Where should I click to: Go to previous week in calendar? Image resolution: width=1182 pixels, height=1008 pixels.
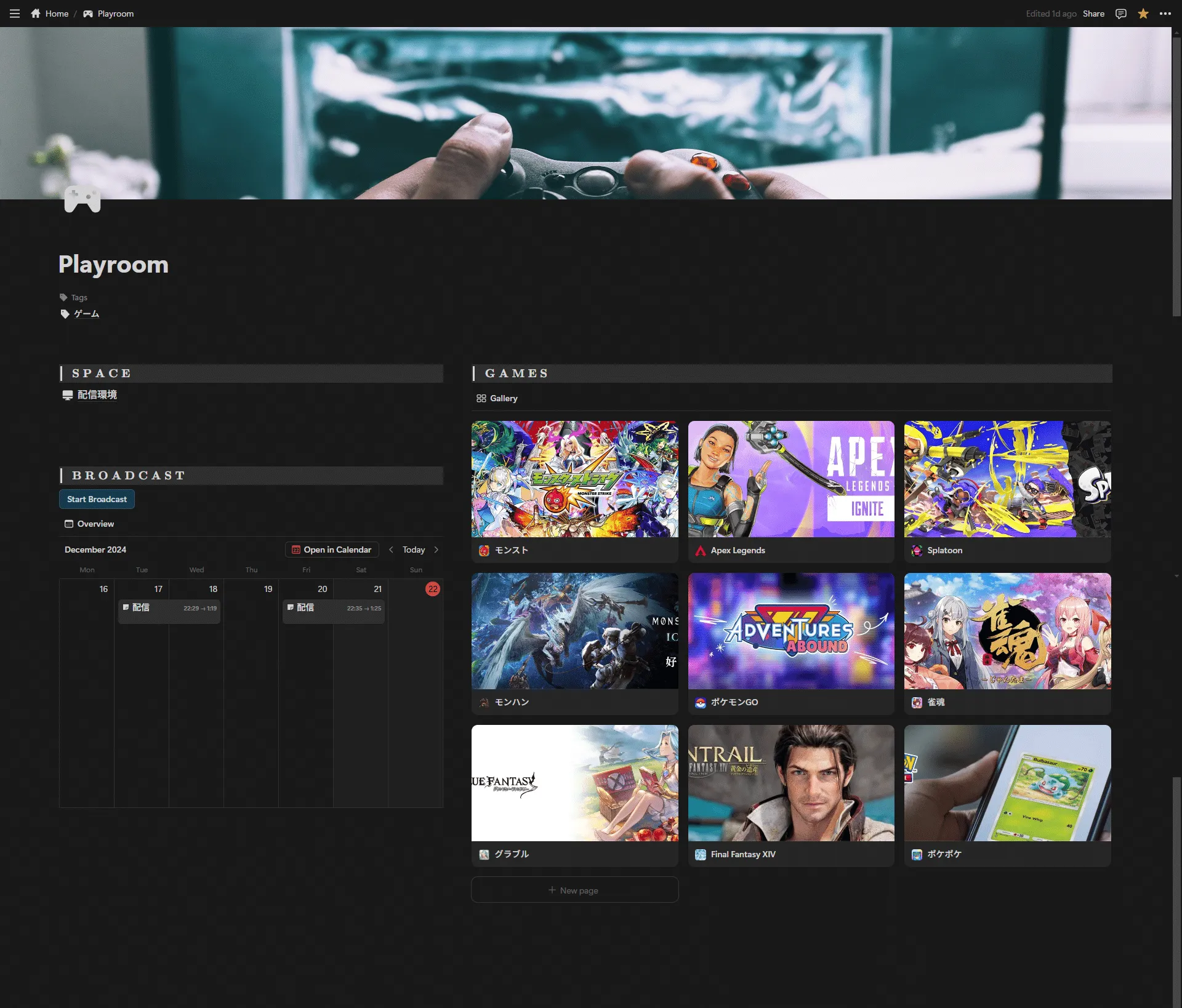[391, 550]
